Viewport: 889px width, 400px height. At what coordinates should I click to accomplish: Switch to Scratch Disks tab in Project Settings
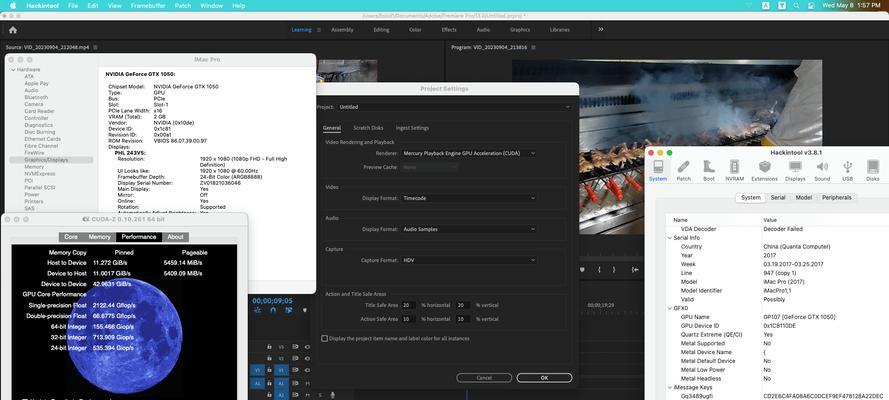(368, 128)
